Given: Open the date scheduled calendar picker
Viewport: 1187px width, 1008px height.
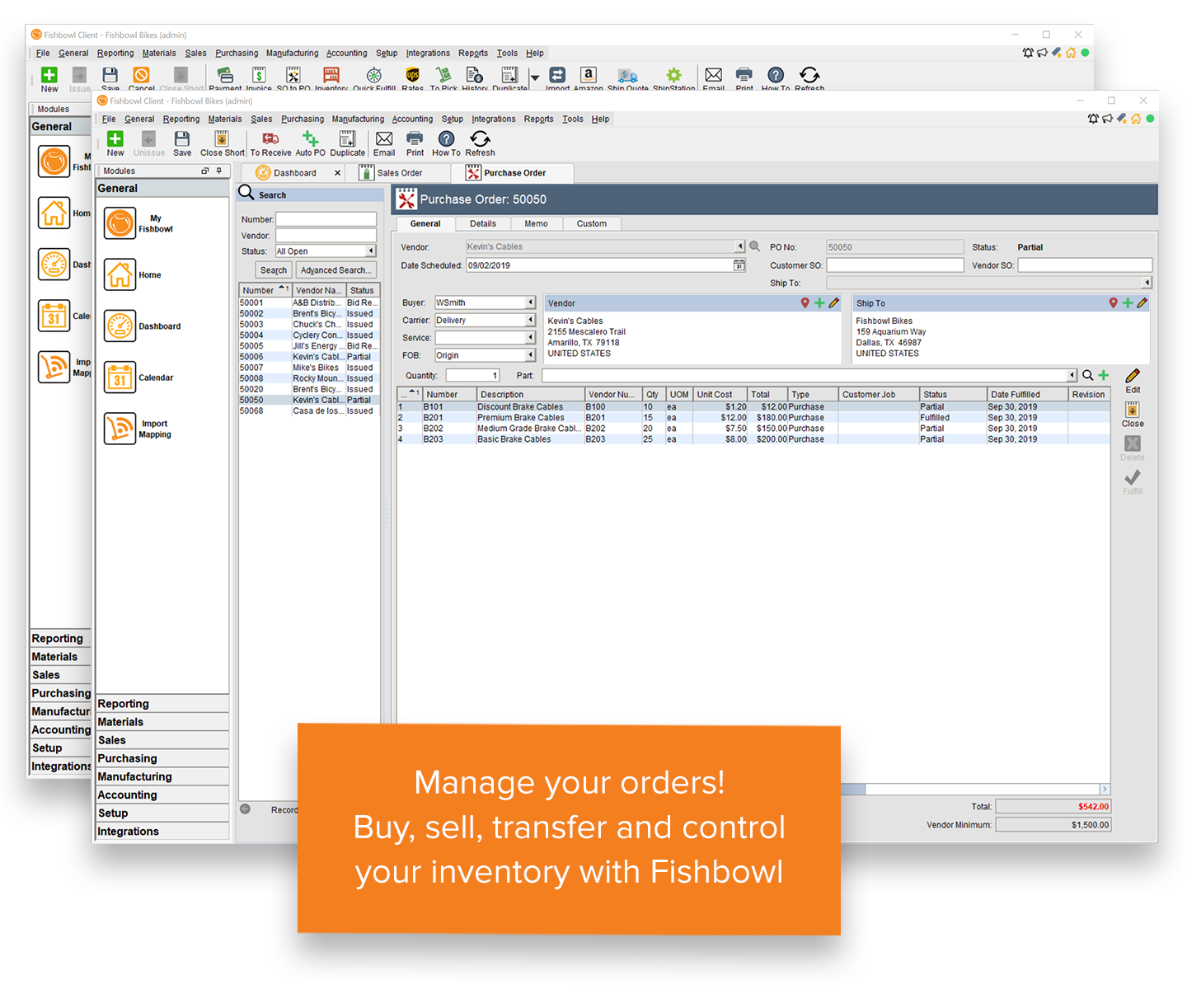Looking at the screenshot, I should (739, 265).
